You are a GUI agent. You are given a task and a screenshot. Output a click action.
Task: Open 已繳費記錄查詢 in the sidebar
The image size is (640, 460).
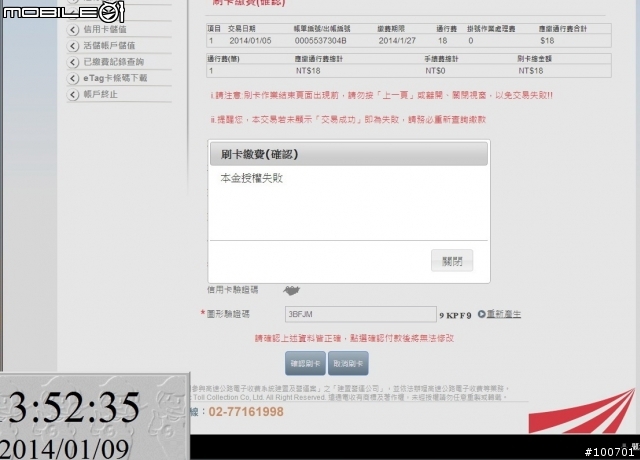coord(113,62)
